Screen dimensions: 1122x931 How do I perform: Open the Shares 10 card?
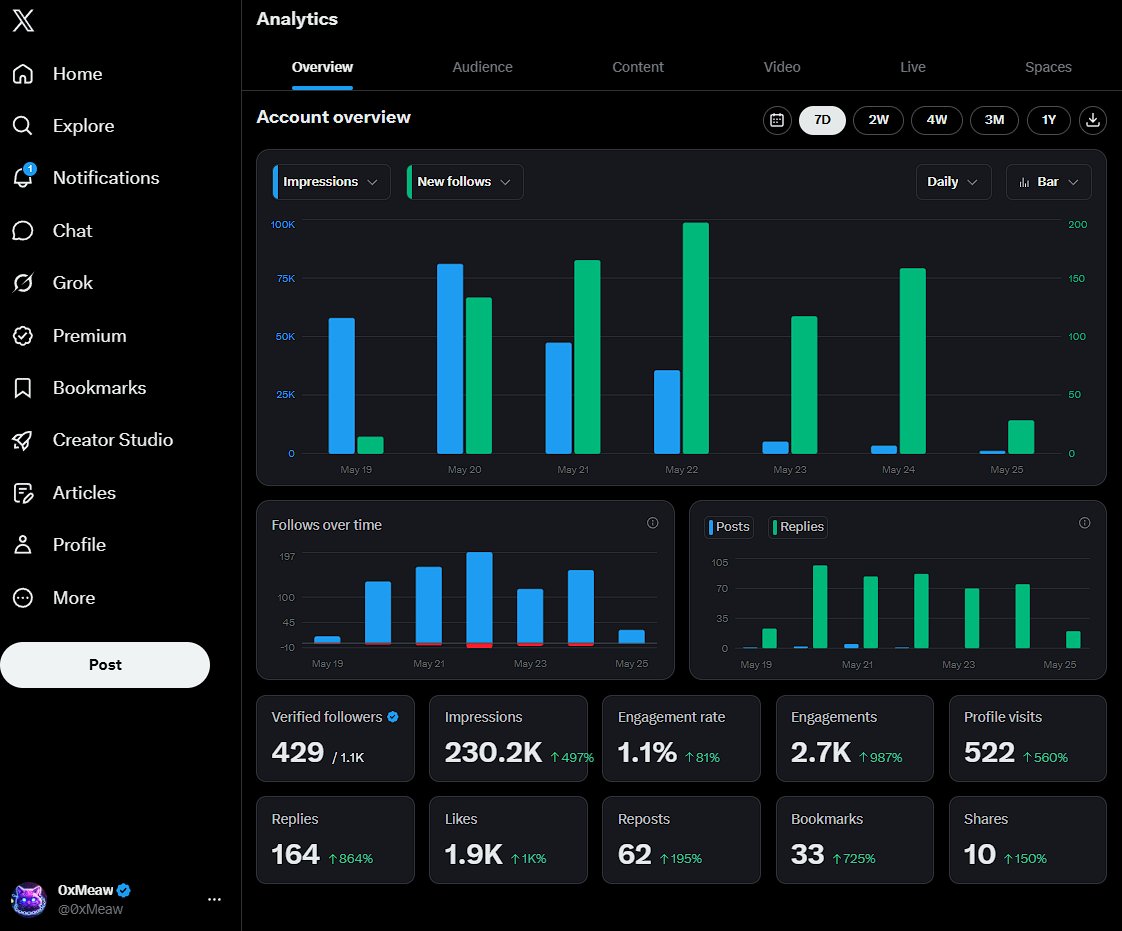coord(1028,840)
